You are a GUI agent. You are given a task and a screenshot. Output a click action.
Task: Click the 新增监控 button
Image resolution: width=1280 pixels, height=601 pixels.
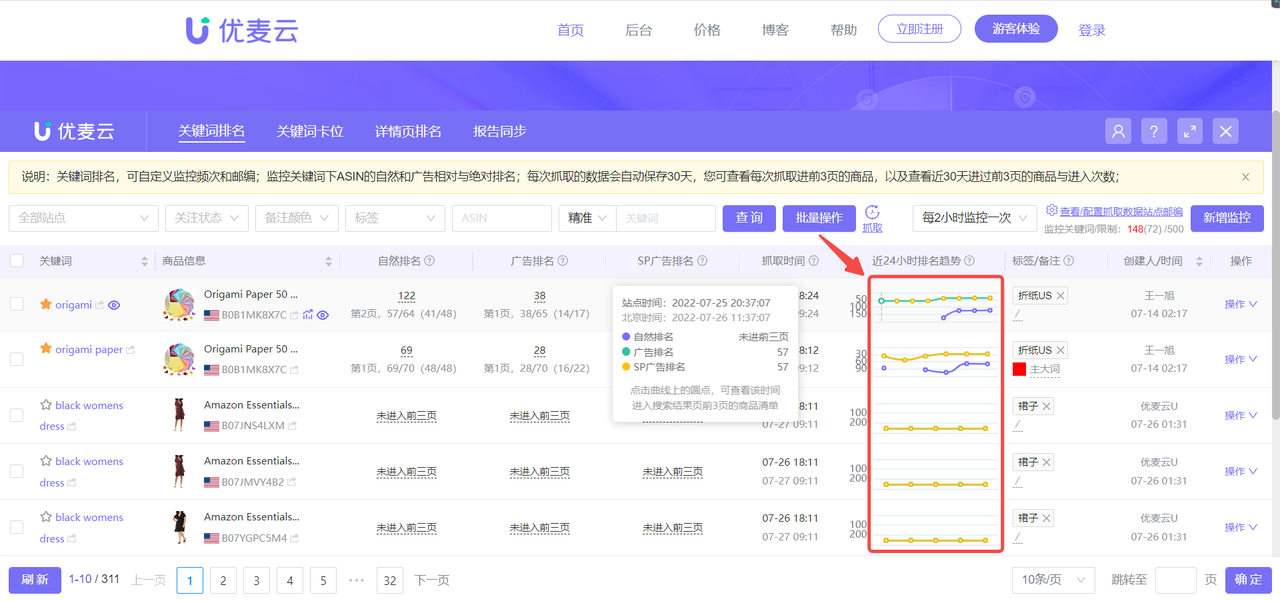coord(1227,218)
